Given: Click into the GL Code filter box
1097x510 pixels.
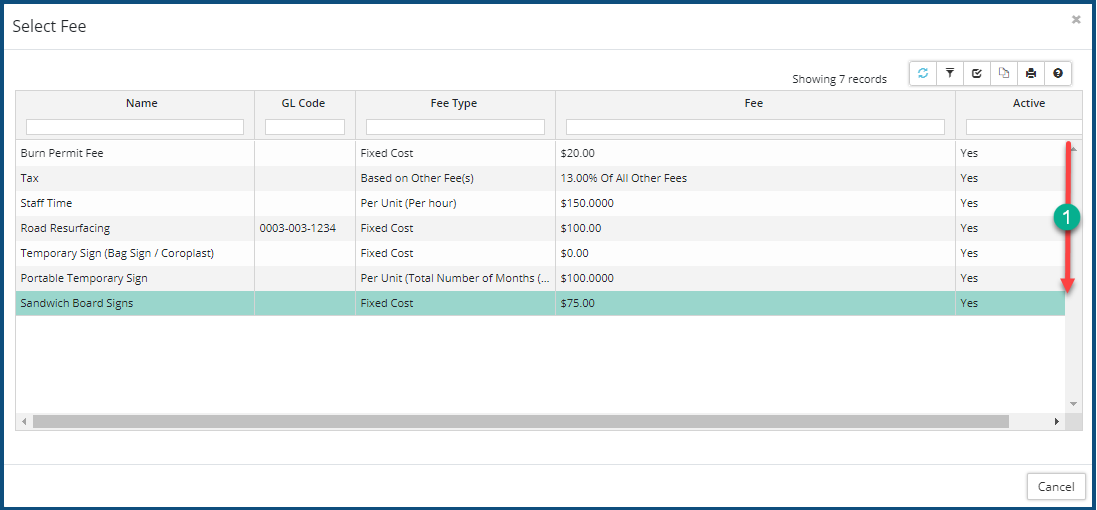Looking at the screenshot, I should 304,127.
